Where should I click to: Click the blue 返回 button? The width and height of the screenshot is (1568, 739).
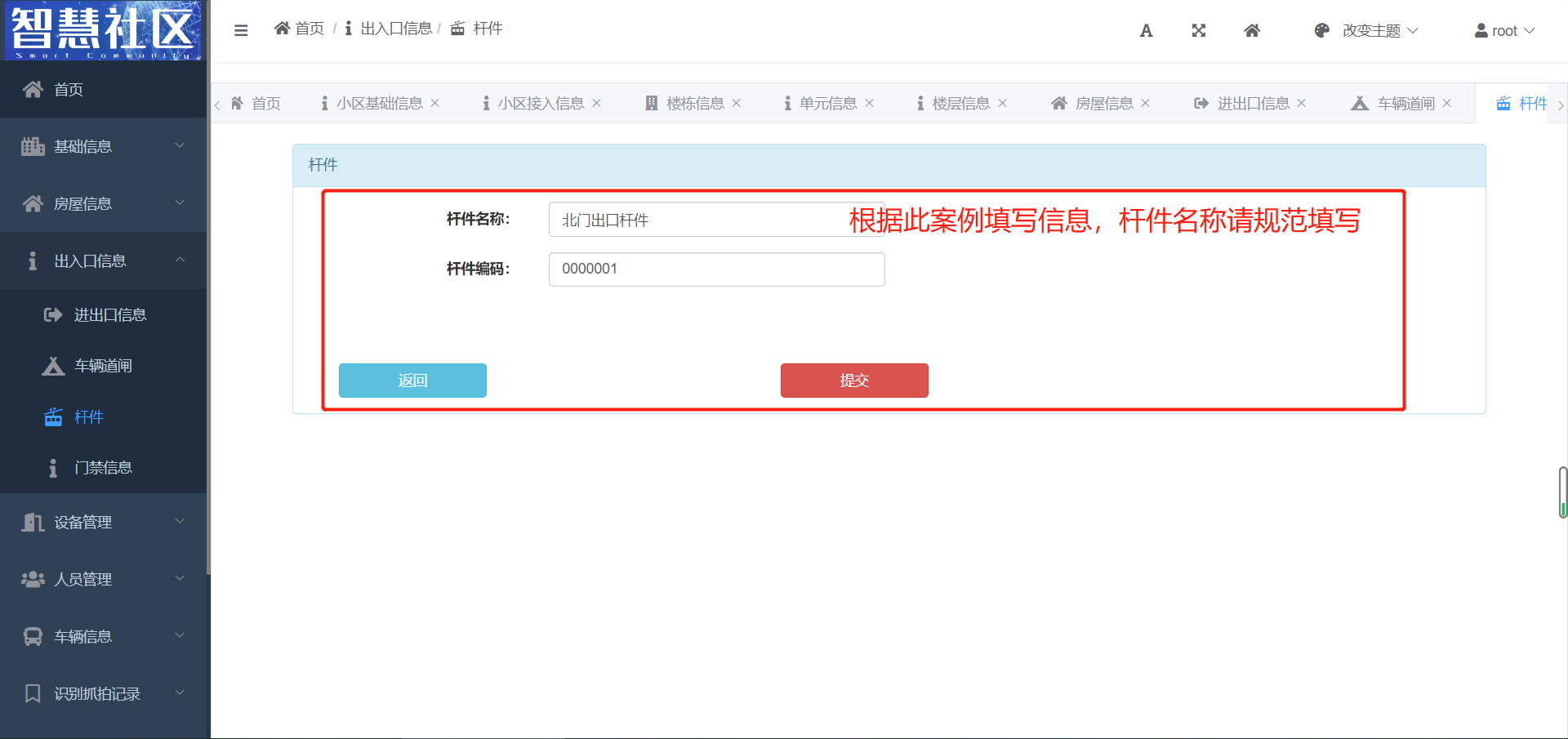(x=412, y=381)
